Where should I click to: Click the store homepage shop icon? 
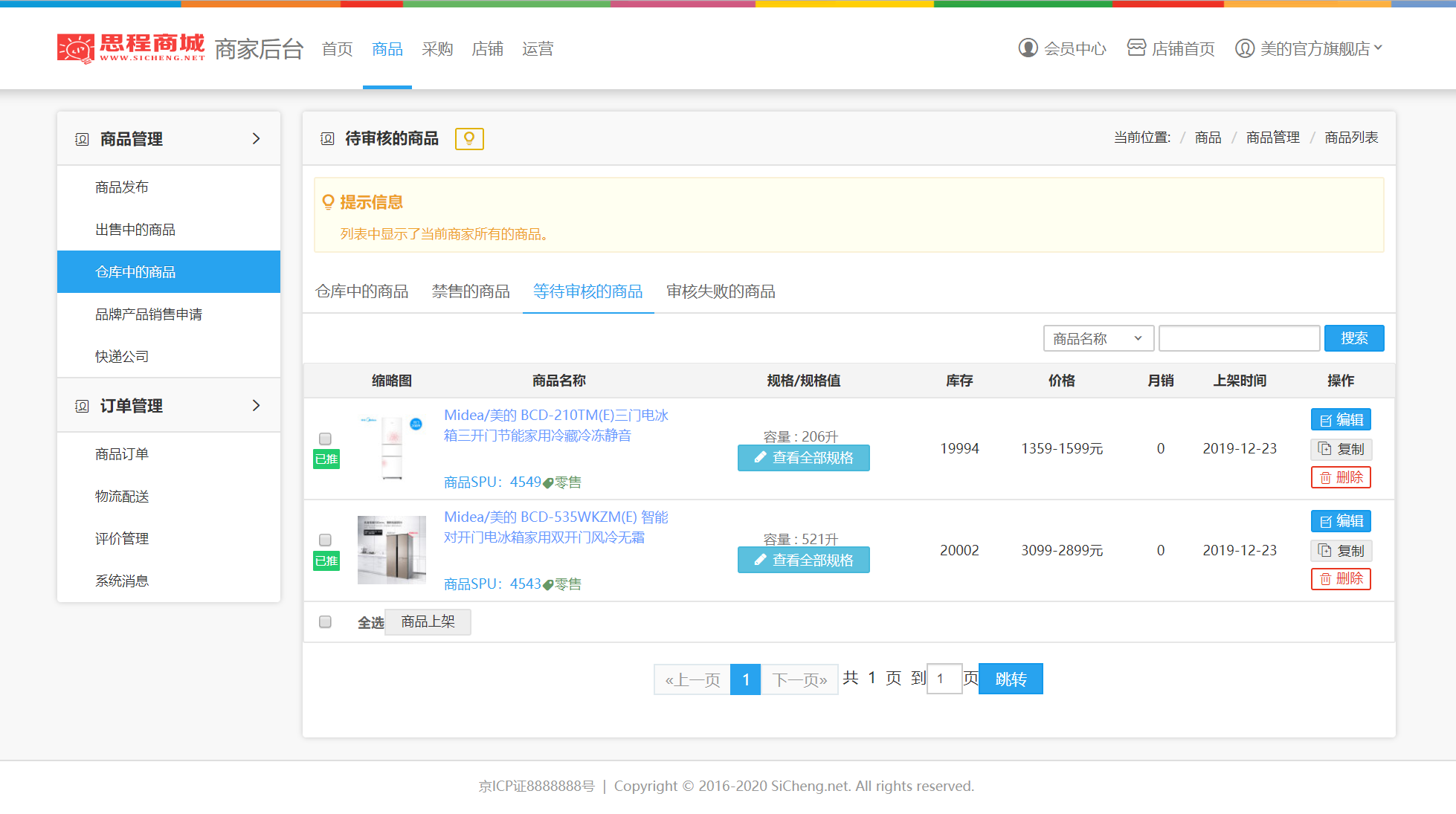click(x=1136, y=48)
